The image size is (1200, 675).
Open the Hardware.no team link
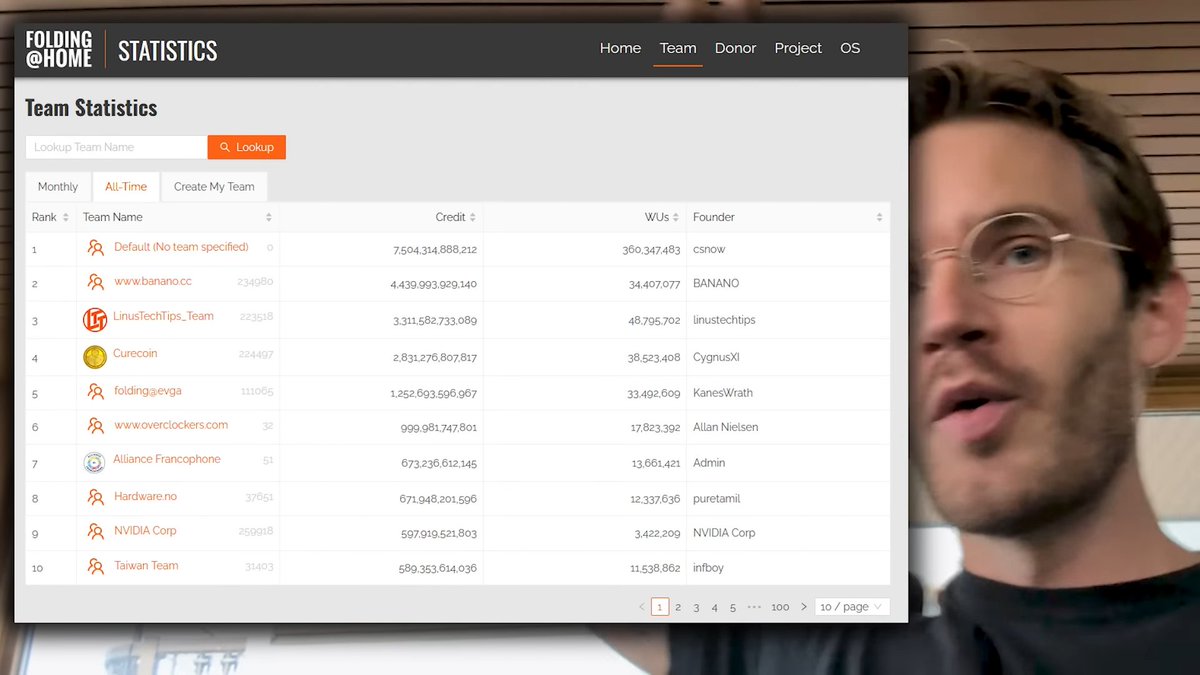(x=145, y=496)
